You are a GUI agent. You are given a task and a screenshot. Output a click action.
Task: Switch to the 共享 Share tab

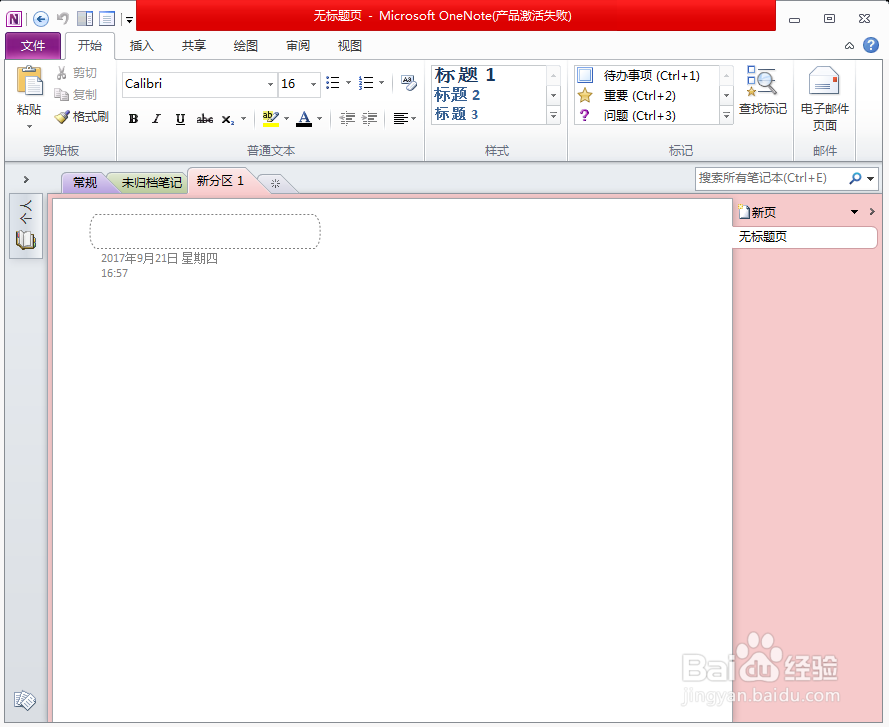coord(194,46)
